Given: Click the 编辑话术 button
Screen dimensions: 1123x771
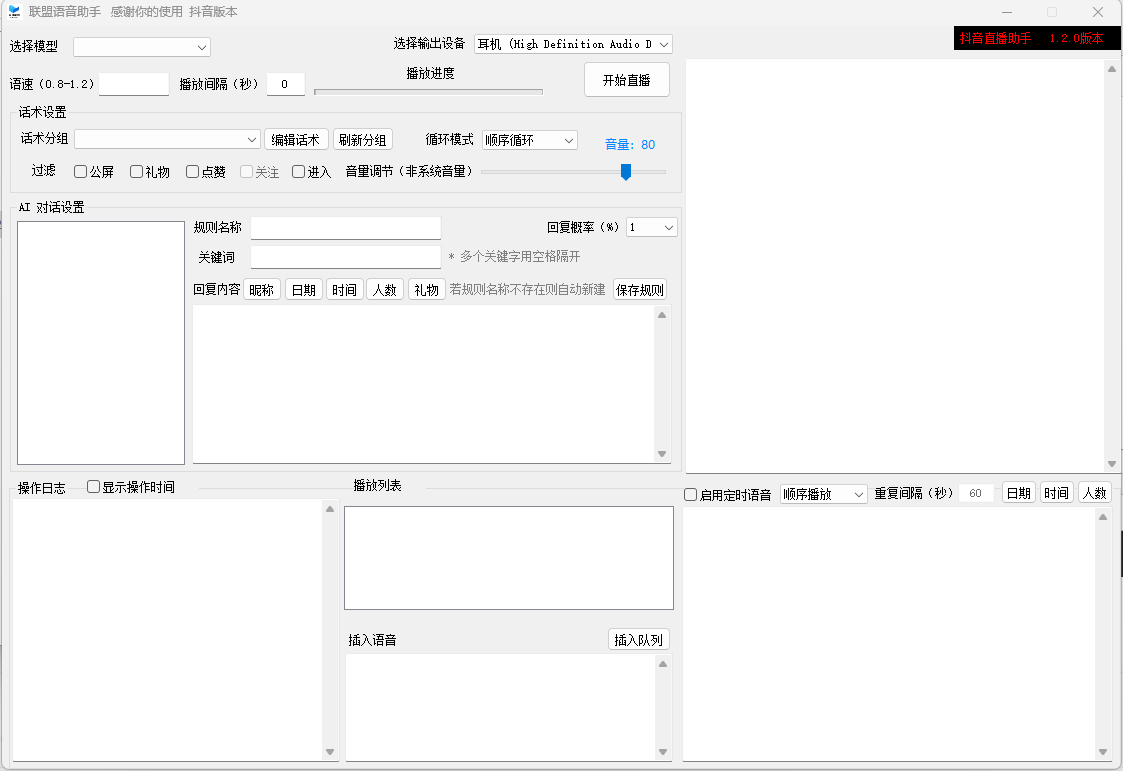Looking at the screenshot, I should pyautogui.click(x=297, y=140).
